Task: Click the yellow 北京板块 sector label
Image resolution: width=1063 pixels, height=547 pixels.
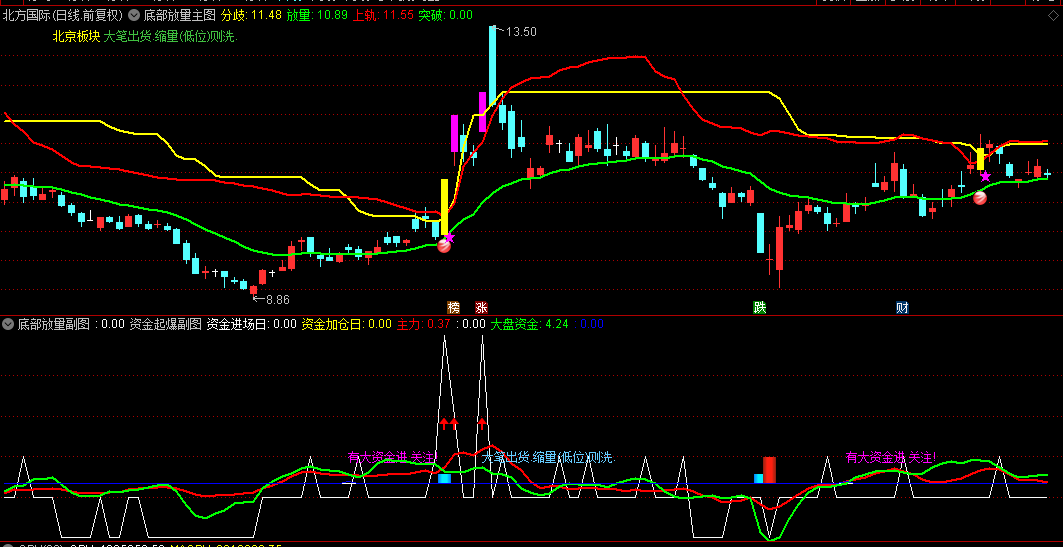Action: point(76,37)
